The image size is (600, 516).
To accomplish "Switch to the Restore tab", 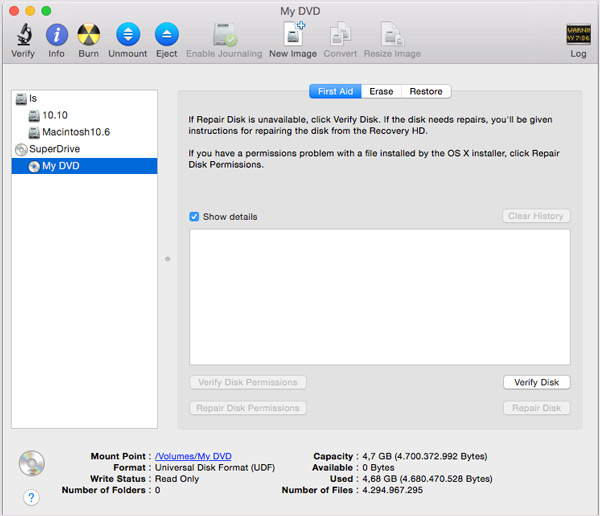I will coord(426,91).
